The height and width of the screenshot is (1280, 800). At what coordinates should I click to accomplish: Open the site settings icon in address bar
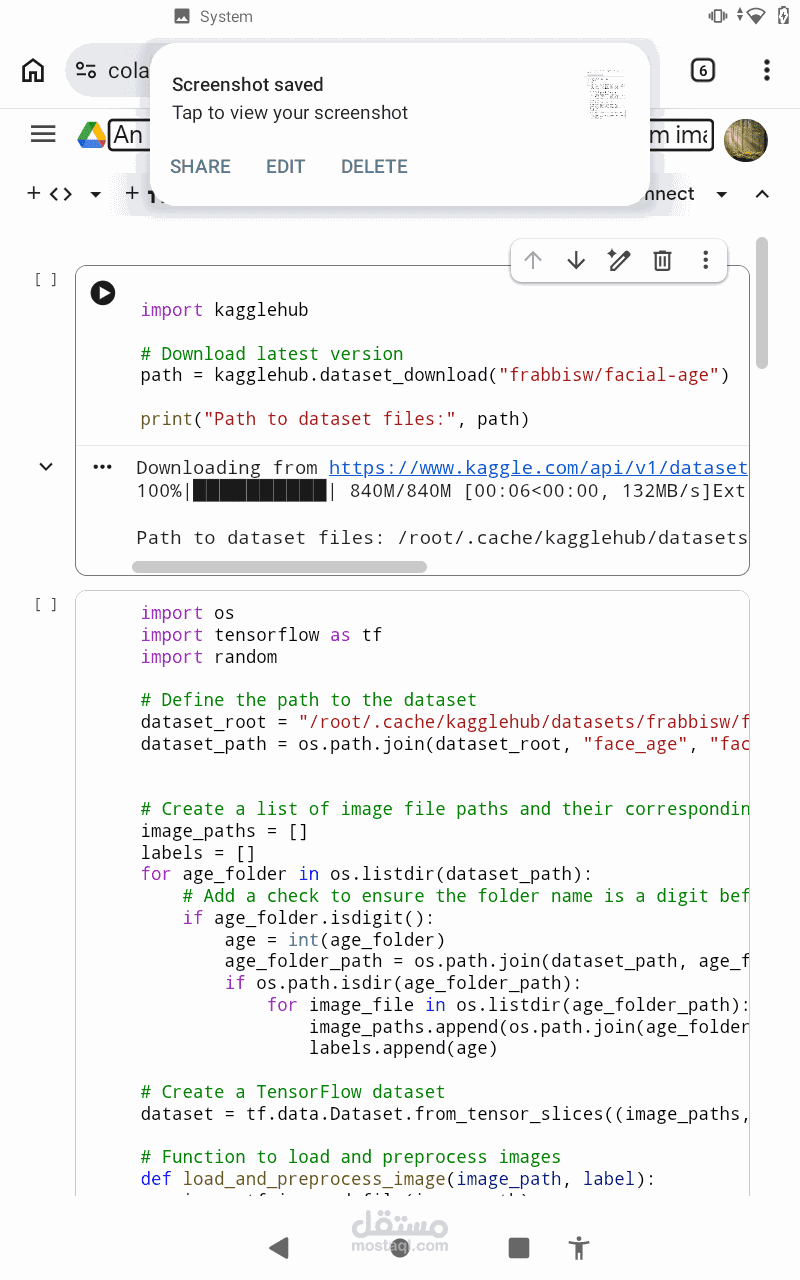point(87,70)
